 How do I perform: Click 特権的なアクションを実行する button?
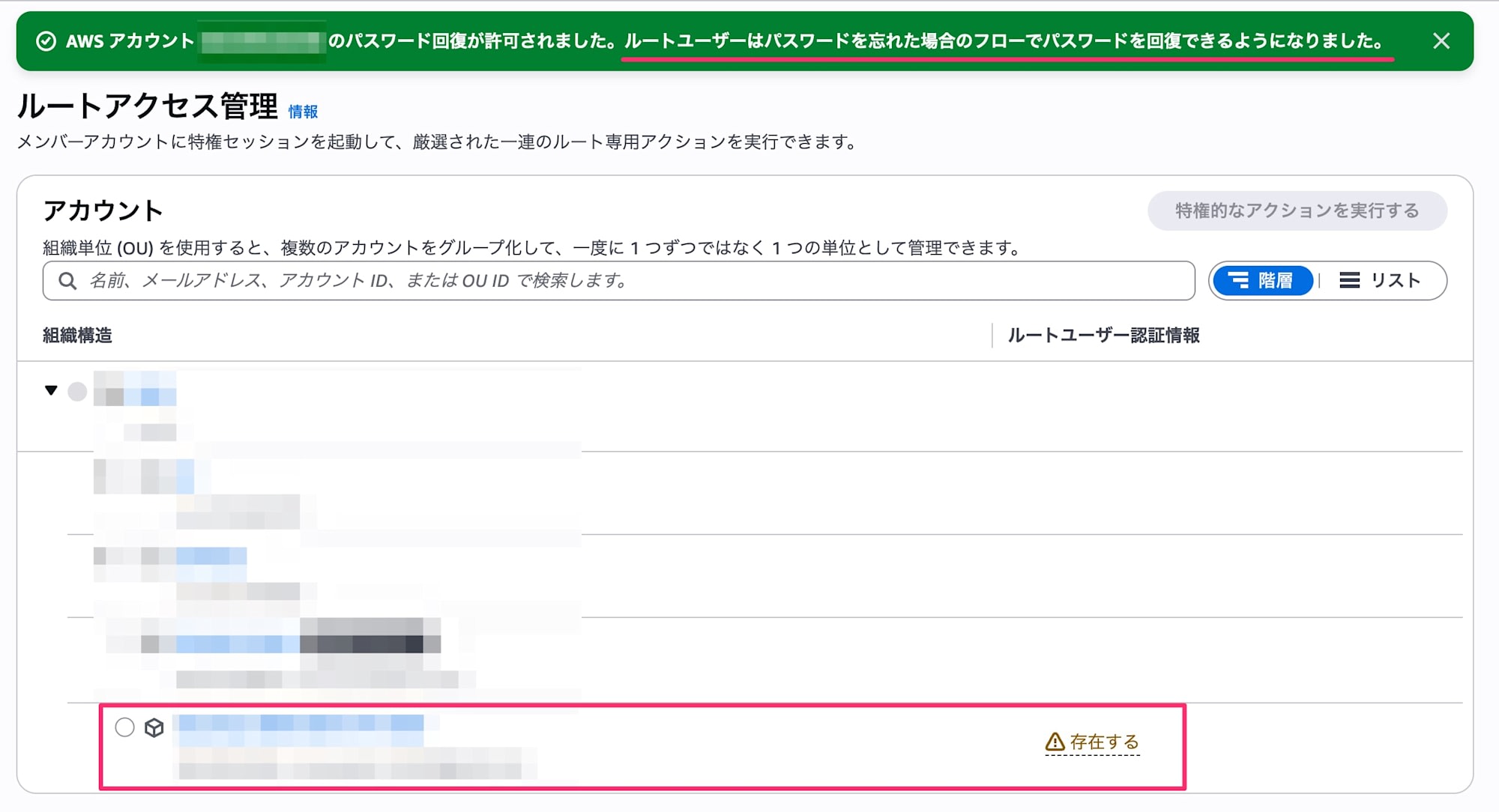click(1297, 210)
